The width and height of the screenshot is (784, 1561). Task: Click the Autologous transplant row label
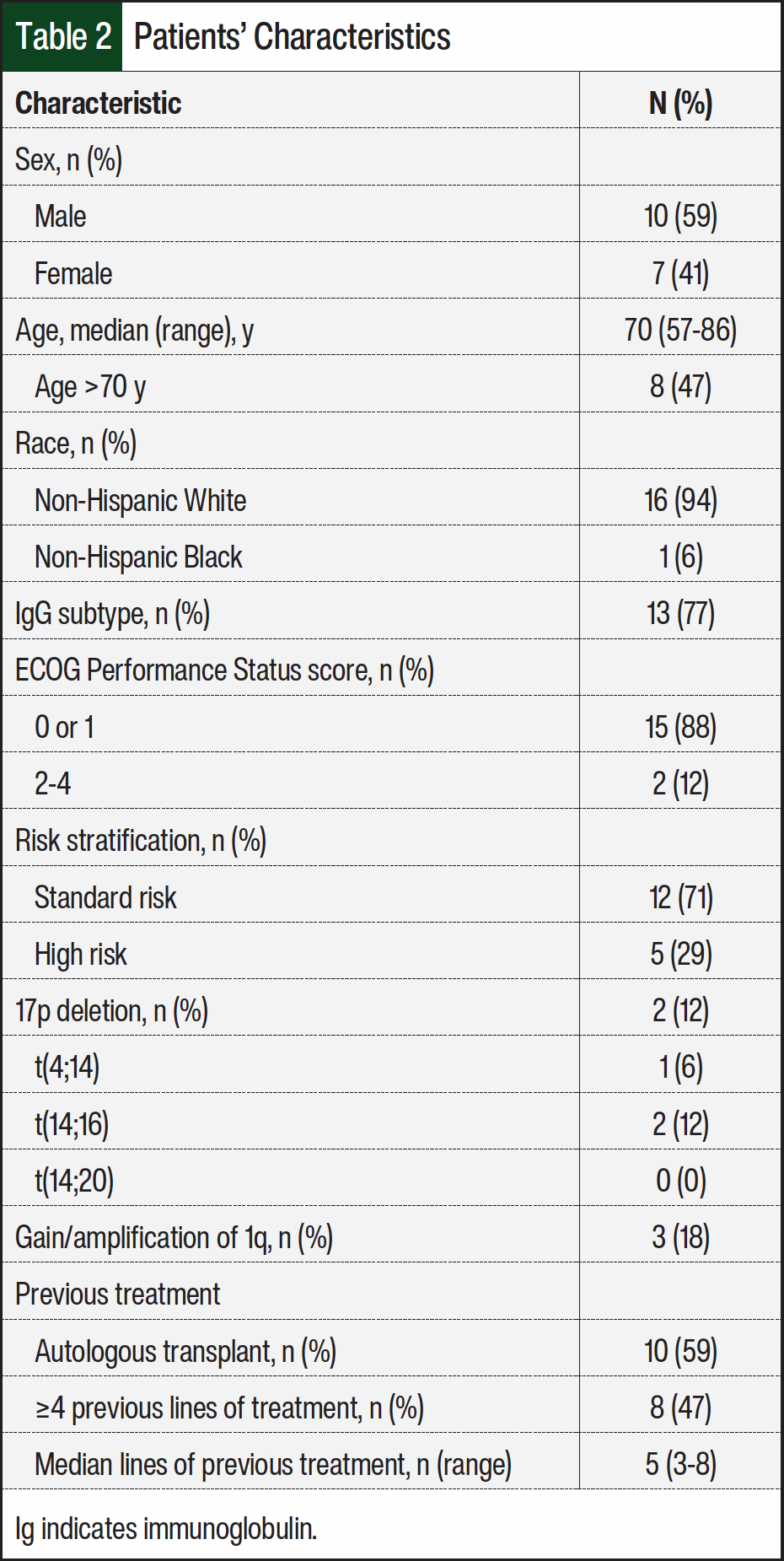click(x=185, y=1351)
